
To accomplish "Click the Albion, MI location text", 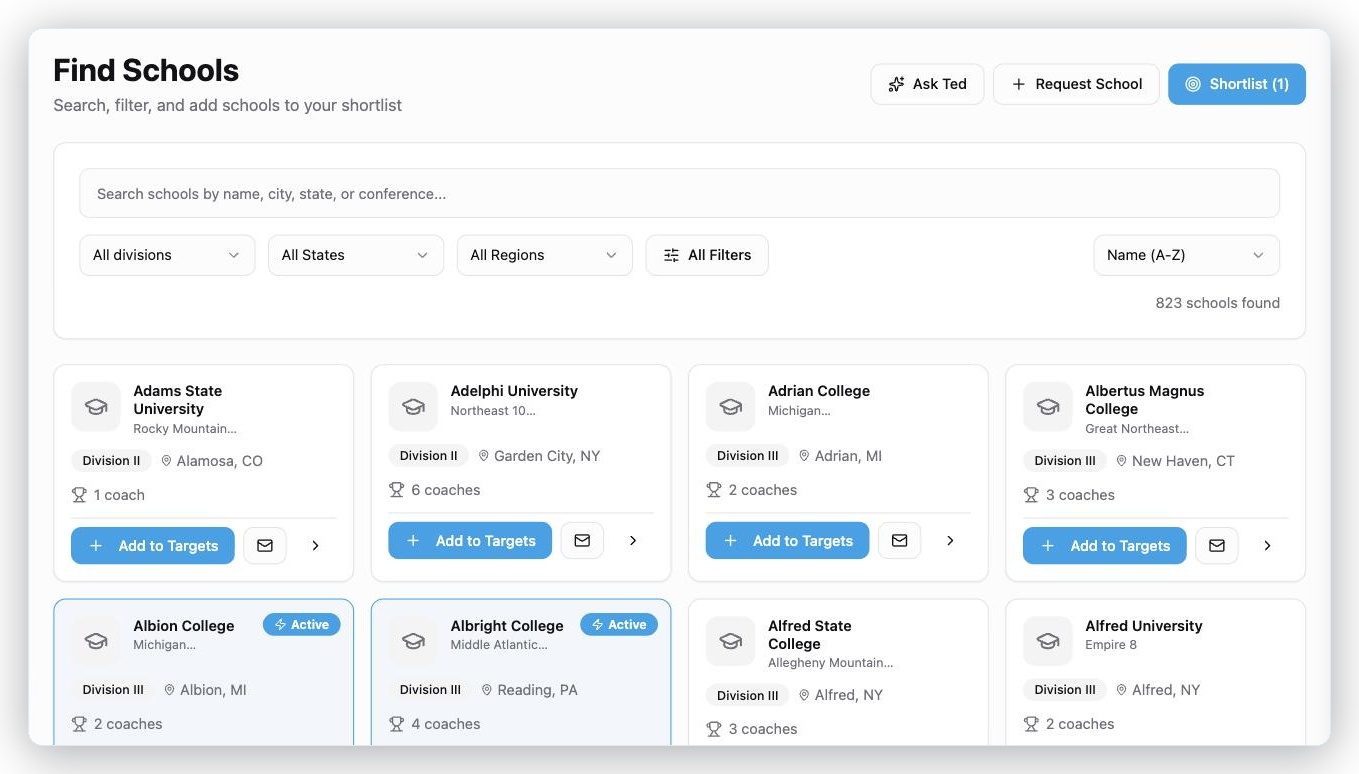I will click(213, 690).
